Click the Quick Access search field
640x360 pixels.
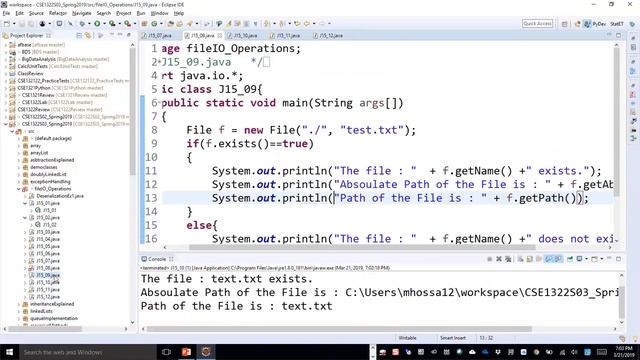point(537,24)
